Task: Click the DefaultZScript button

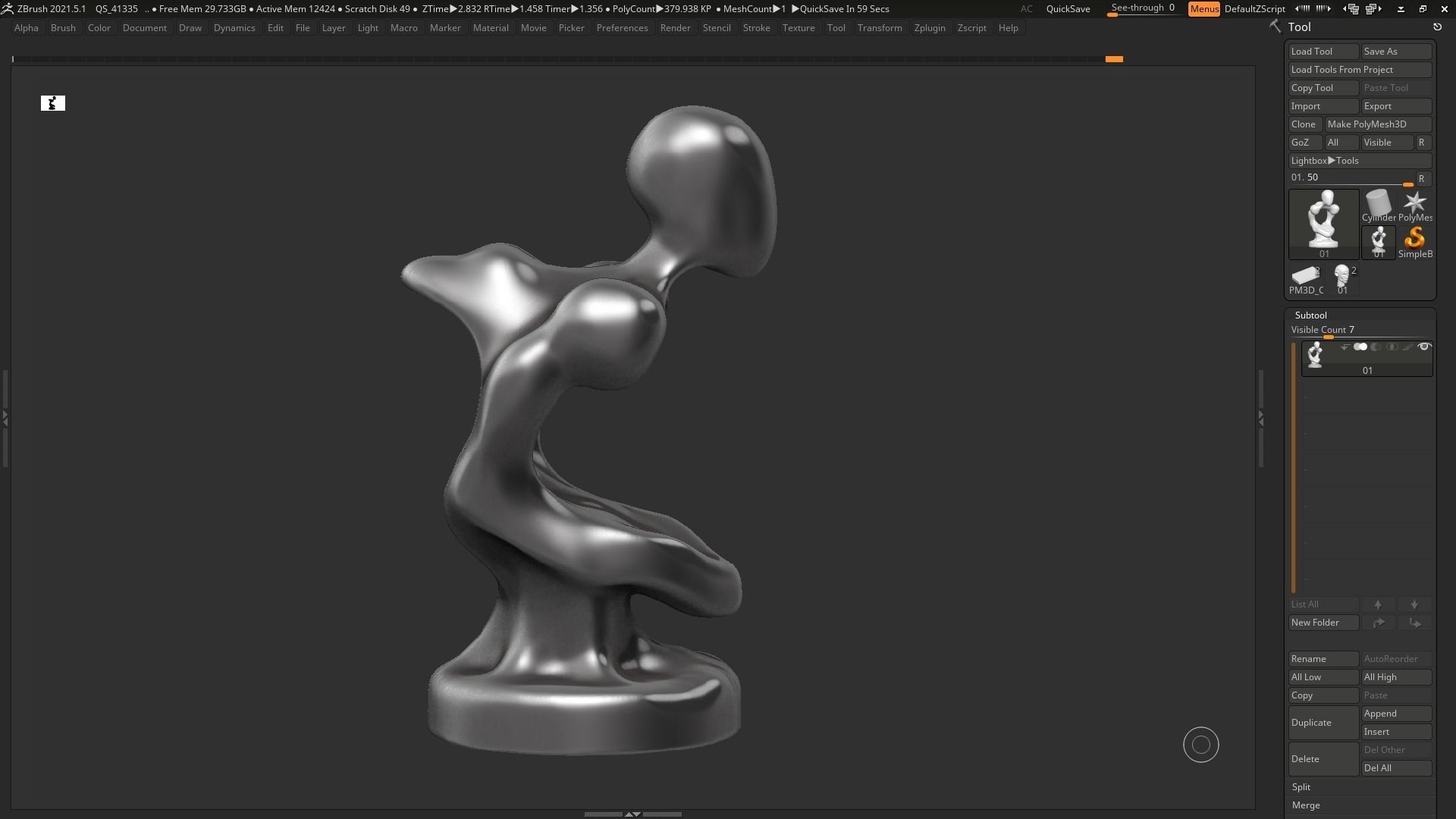Action: click(x=1254, y=8)
